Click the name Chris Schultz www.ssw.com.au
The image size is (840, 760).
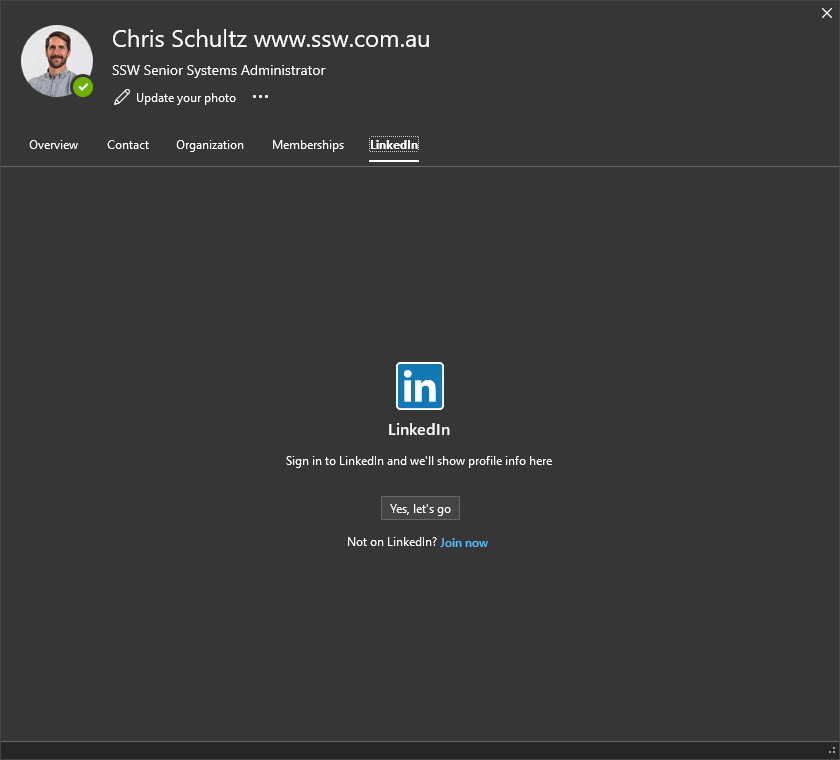pos(271,39)
